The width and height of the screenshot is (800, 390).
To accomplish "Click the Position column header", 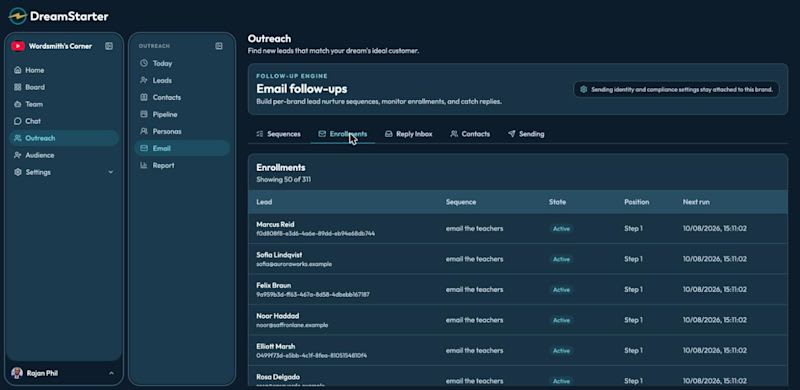I will pyautogui.click(x=636, y=202).
